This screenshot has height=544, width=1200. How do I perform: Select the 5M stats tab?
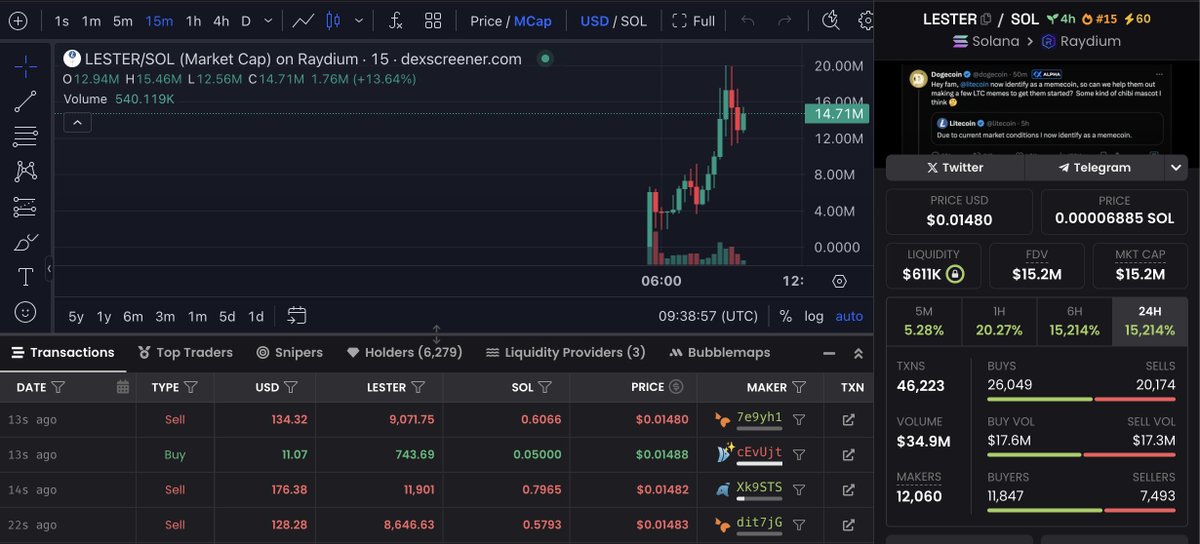(924, 321)
